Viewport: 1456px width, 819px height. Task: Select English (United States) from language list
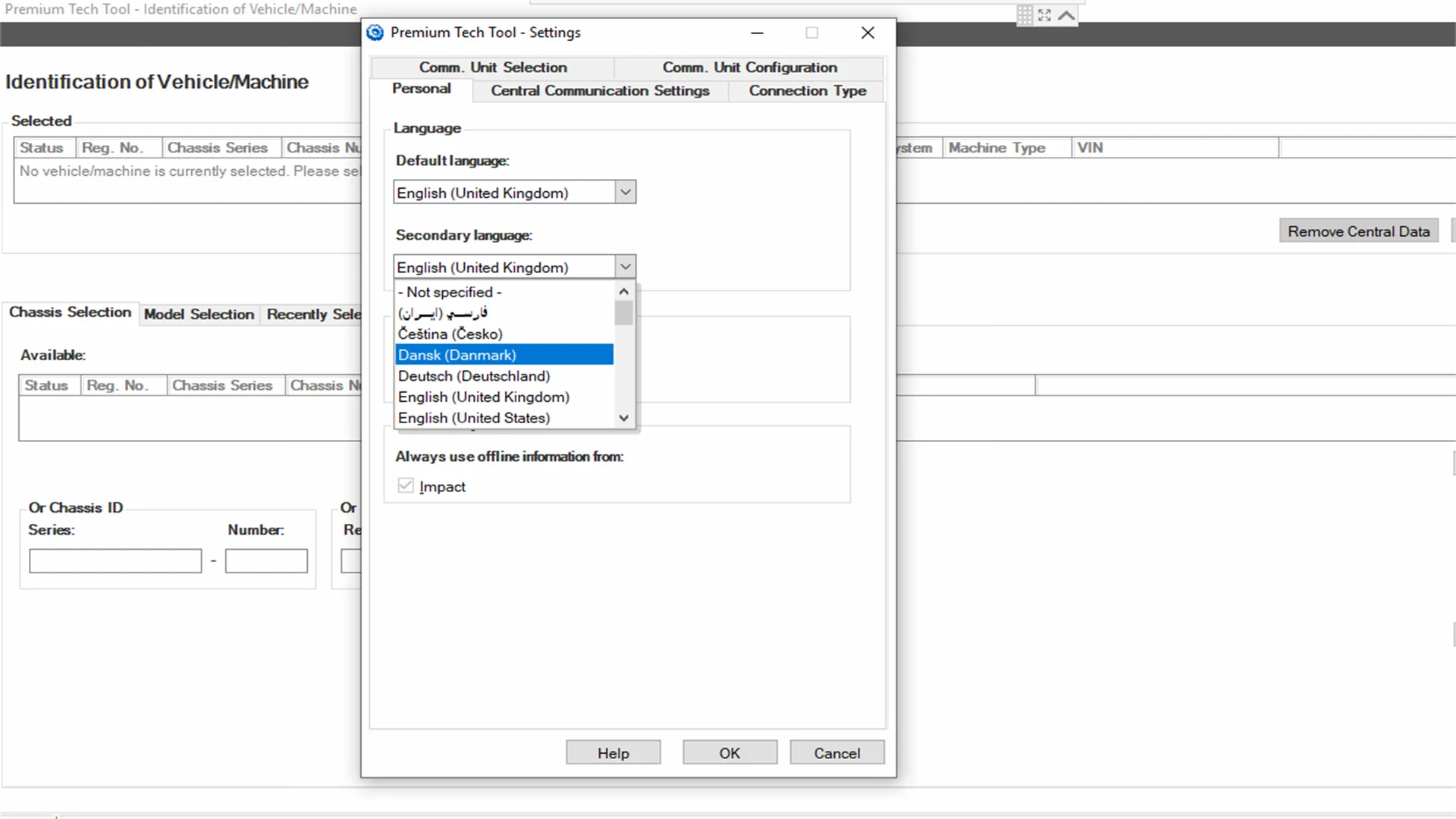(x=474, y=417)
